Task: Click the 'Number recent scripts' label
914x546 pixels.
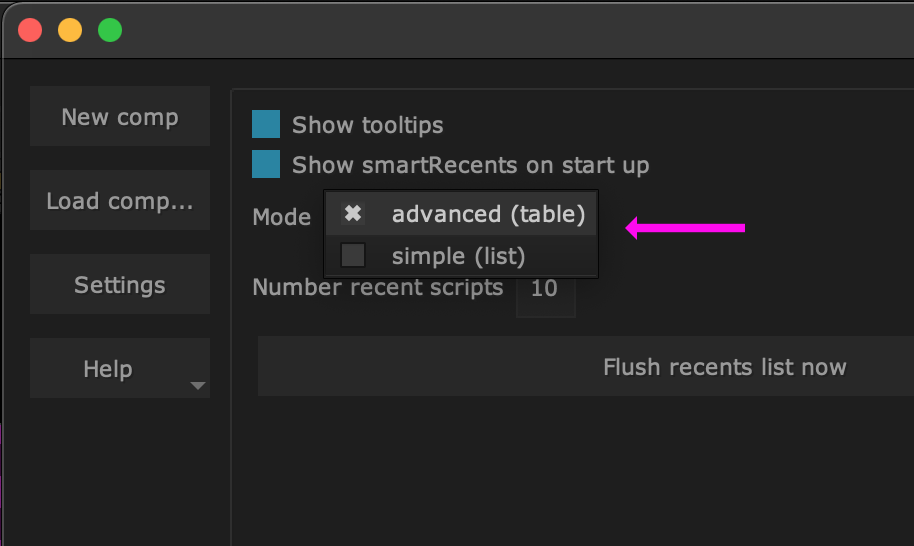Action: (x=377, y=288)
